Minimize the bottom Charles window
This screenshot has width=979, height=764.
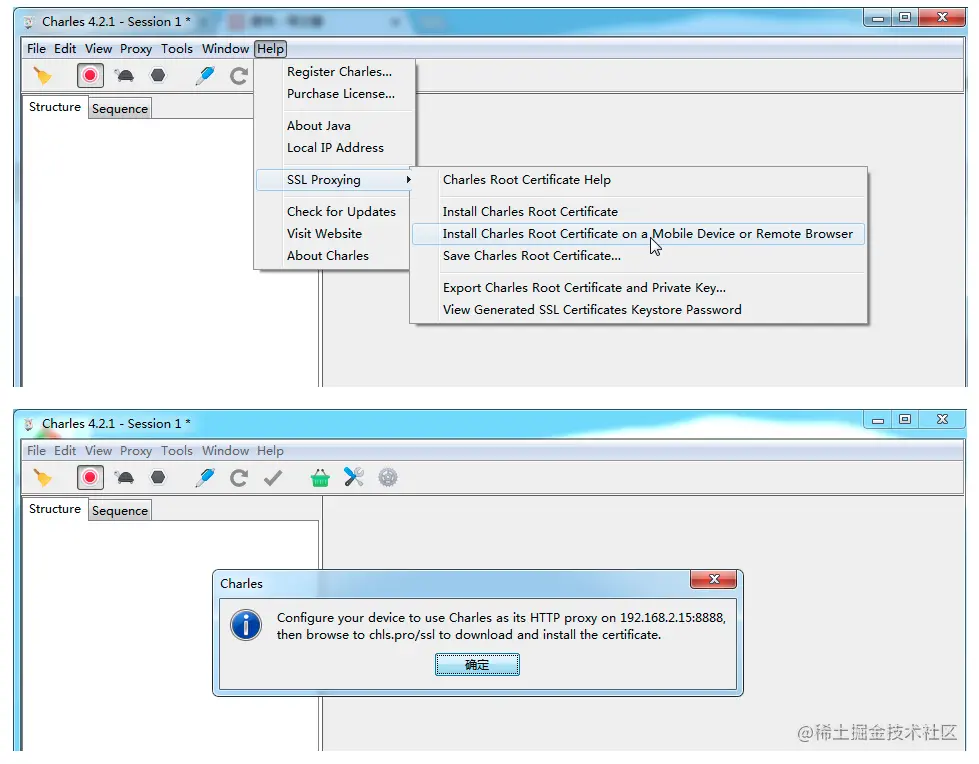click(878, 420)
